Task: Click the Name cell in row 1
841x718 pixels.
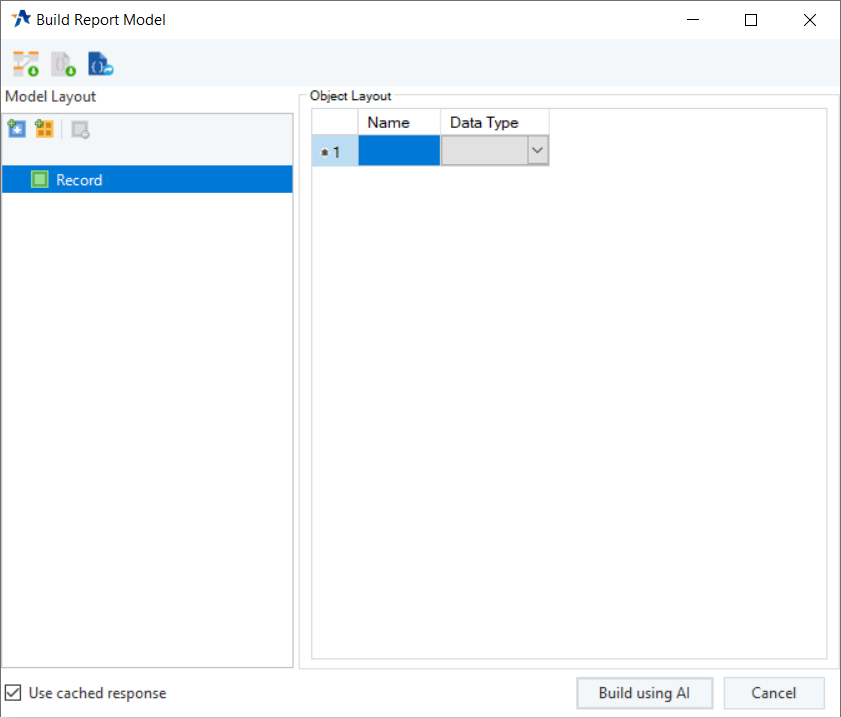Action: [x=399, y=151]
